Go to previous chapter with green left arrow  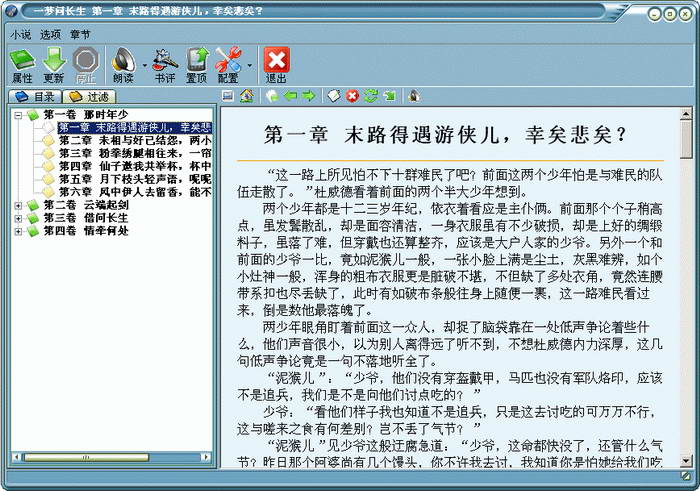pos(291,96)
